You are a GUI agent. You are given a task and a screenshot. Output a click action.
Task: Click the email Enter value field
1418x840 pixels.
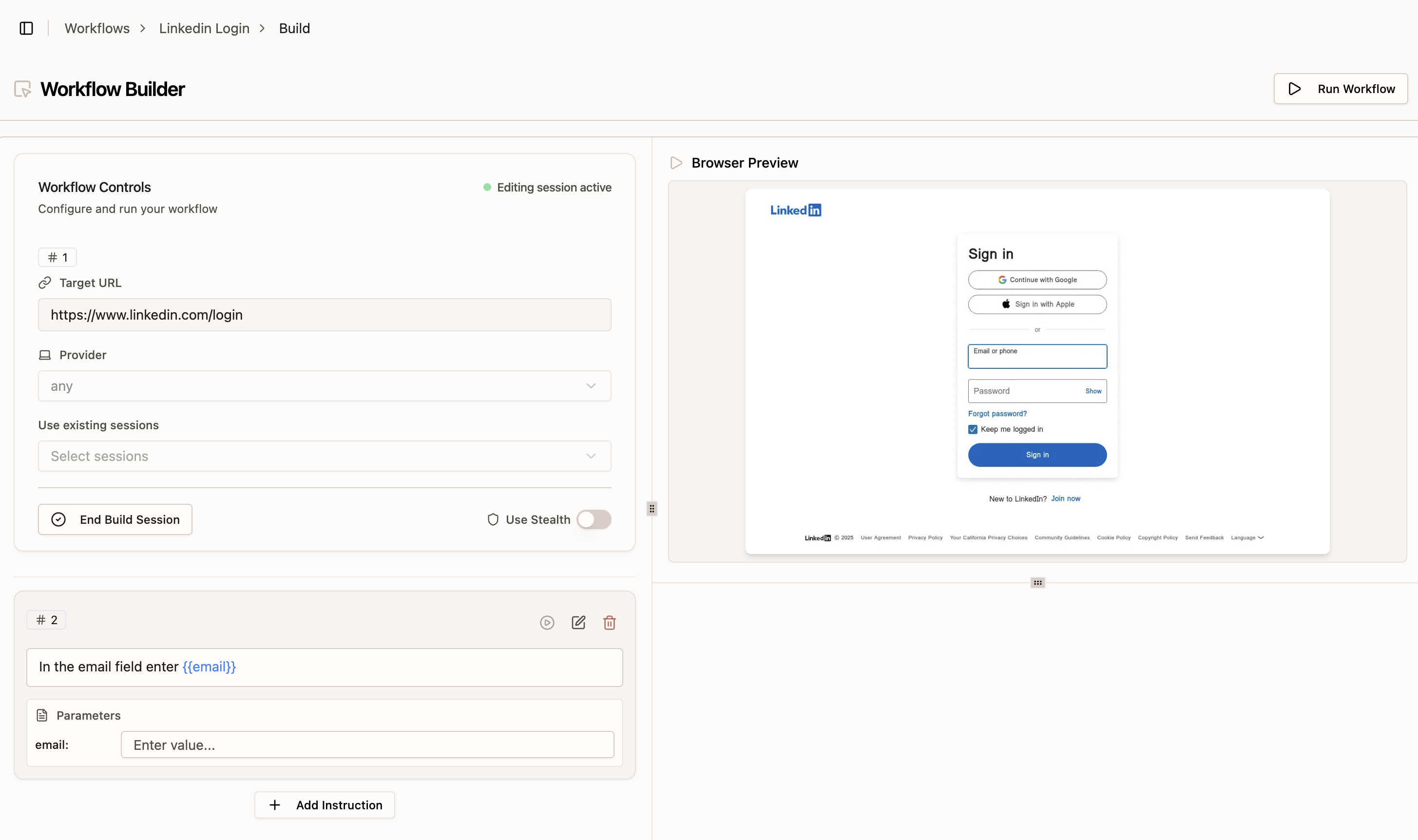(x=367, y=745)
